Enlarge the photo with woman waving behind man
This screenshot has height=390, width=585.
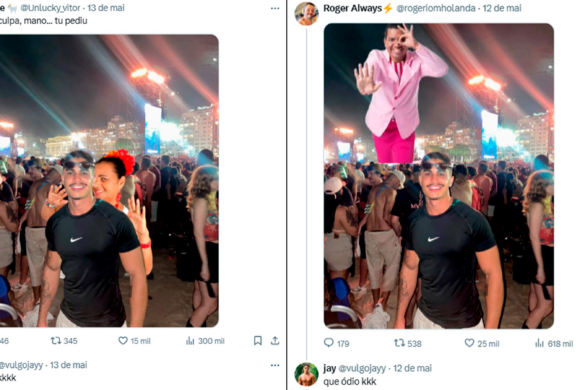click(109, 181)
